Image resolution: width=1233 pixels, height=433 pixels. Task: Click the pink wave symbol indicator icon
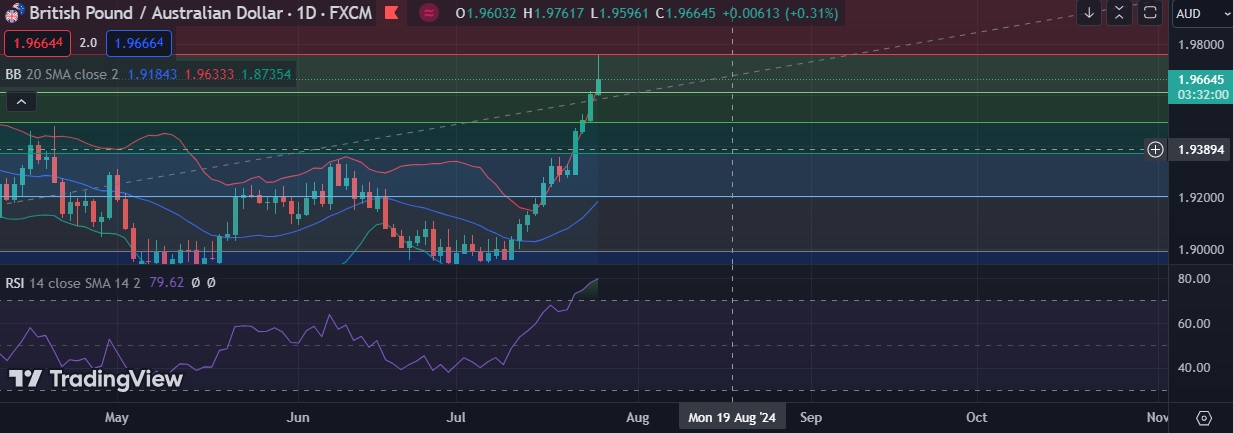(428, 13)
